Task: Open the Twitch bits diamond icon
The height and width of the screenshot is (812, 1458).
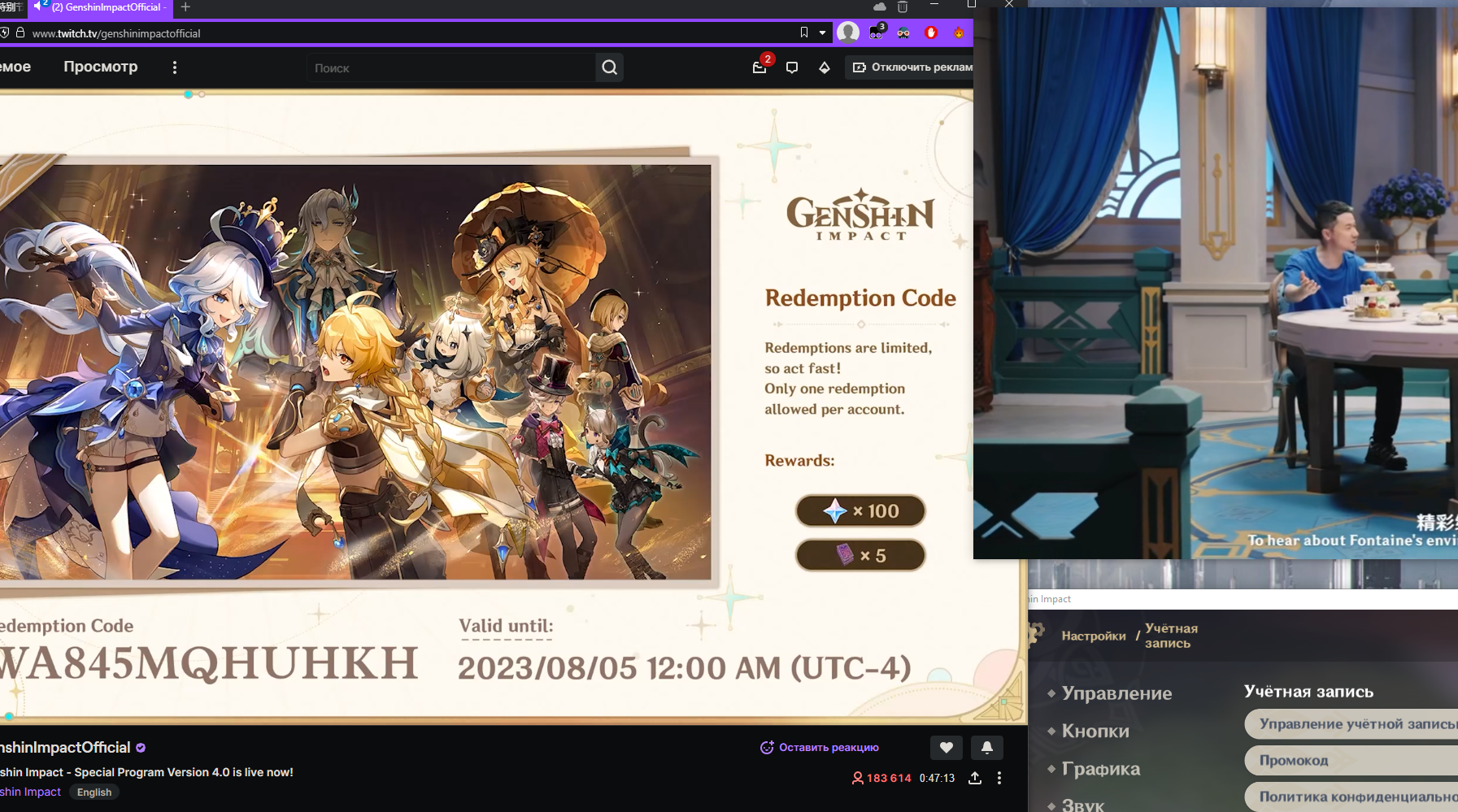Action: 825,67
